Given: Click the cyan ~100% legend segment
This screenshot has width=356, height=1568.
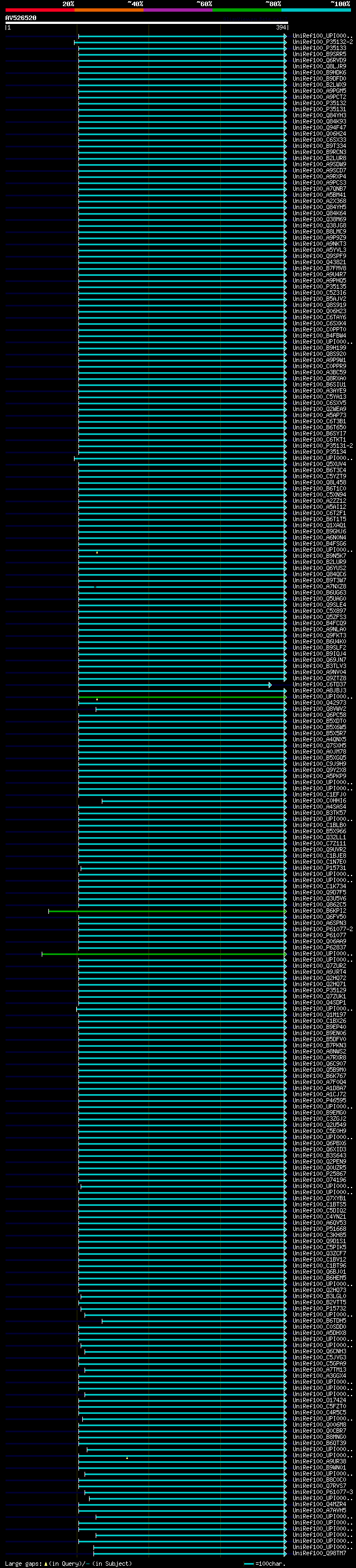Looking at the screenshot, I should tap(317, 10).
